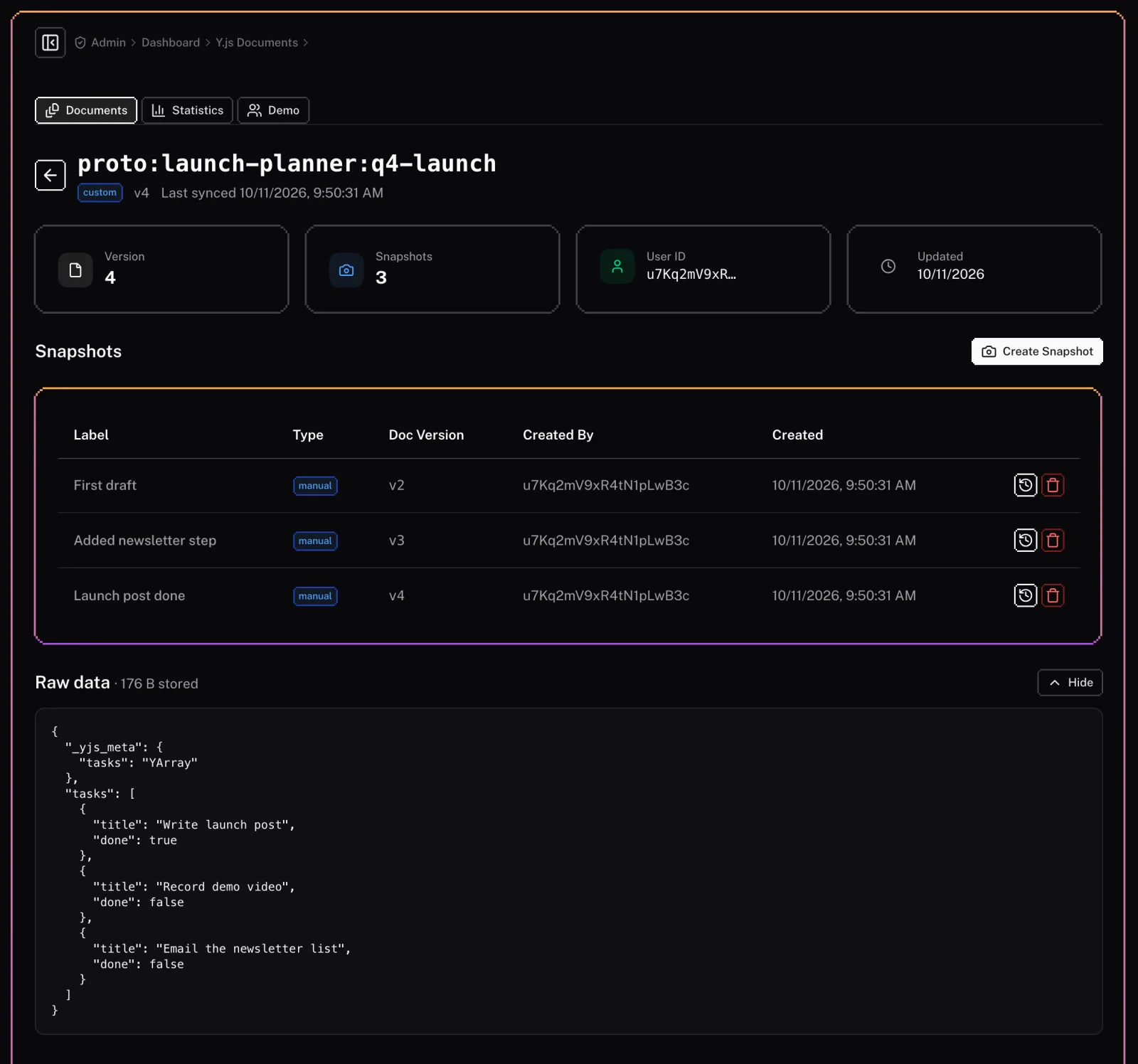
Task: Click the back arrow beside document title
Action: 50,175
